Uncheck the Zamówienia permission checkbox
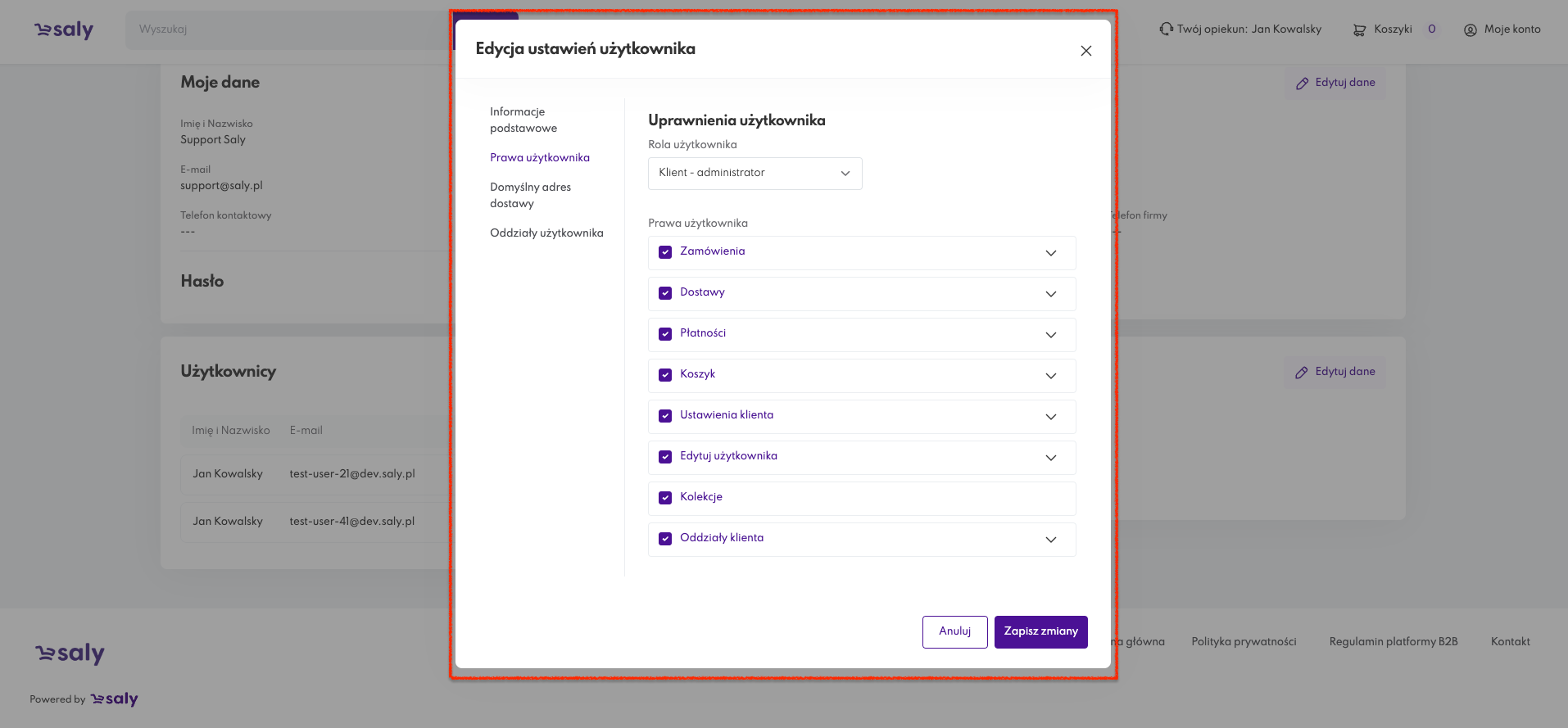The image size is (1568, 728). click(665, 252)
